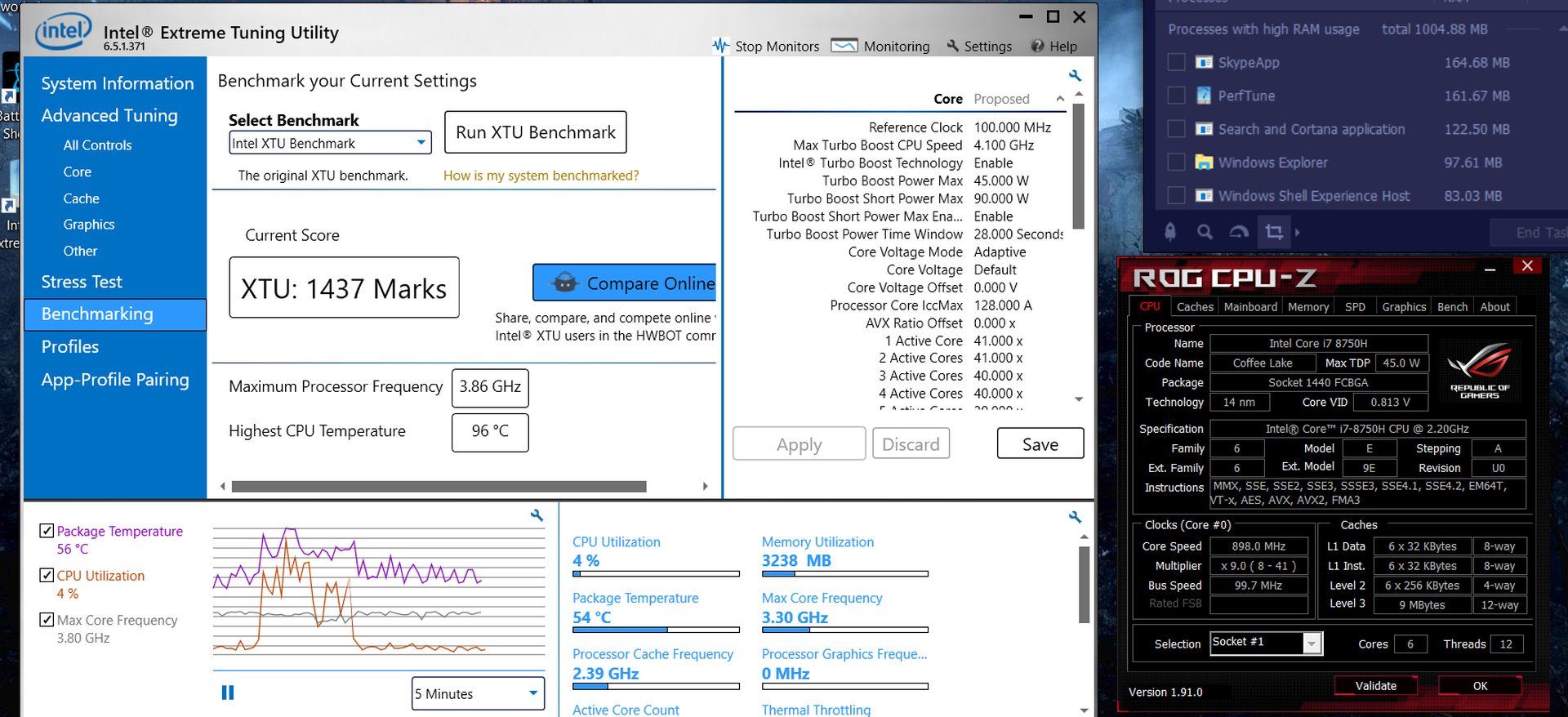Viewport: 1568px width, 717px height.
Task: Open 'How is my system benchmarked?' link
Action: point(541,176)
